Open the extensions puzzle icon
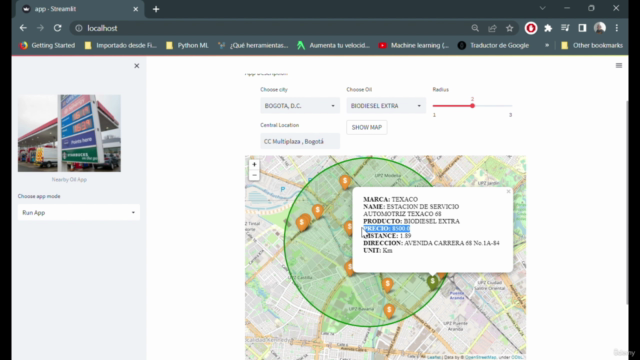The height and width of the screenshot is (360, 640). [x=548, y=28]
